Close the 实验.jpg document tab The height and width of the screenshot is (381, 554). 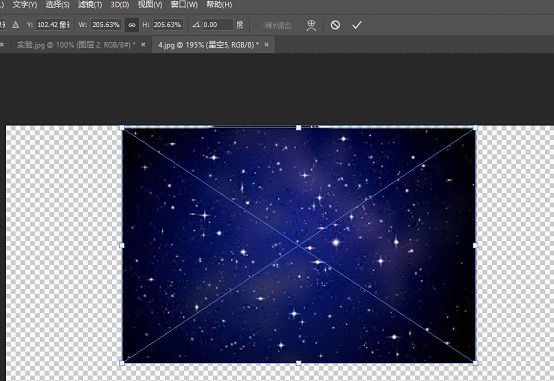point(143,45)
